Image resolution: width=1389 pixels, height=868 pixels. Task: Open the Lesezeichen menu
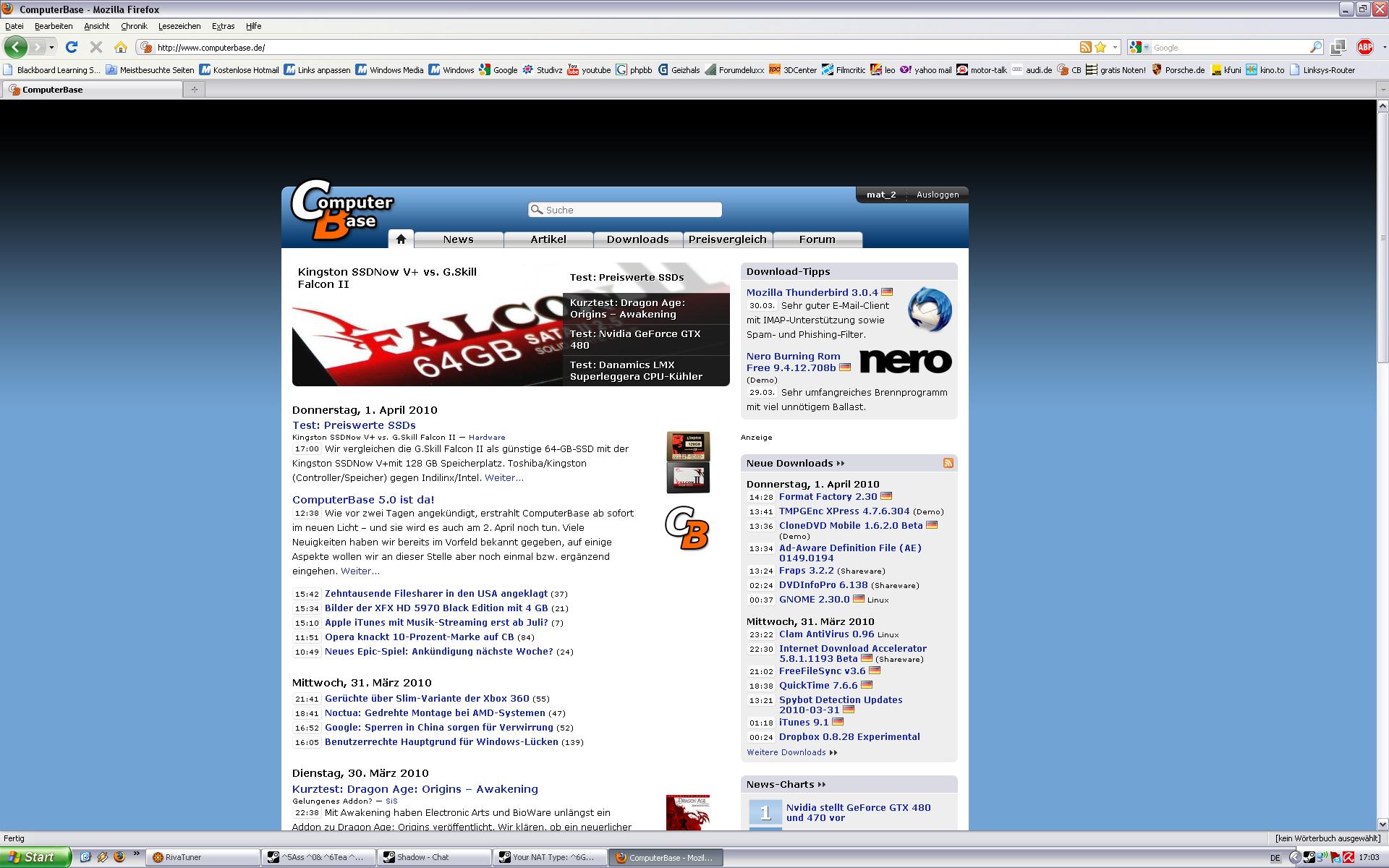[179, 26]
